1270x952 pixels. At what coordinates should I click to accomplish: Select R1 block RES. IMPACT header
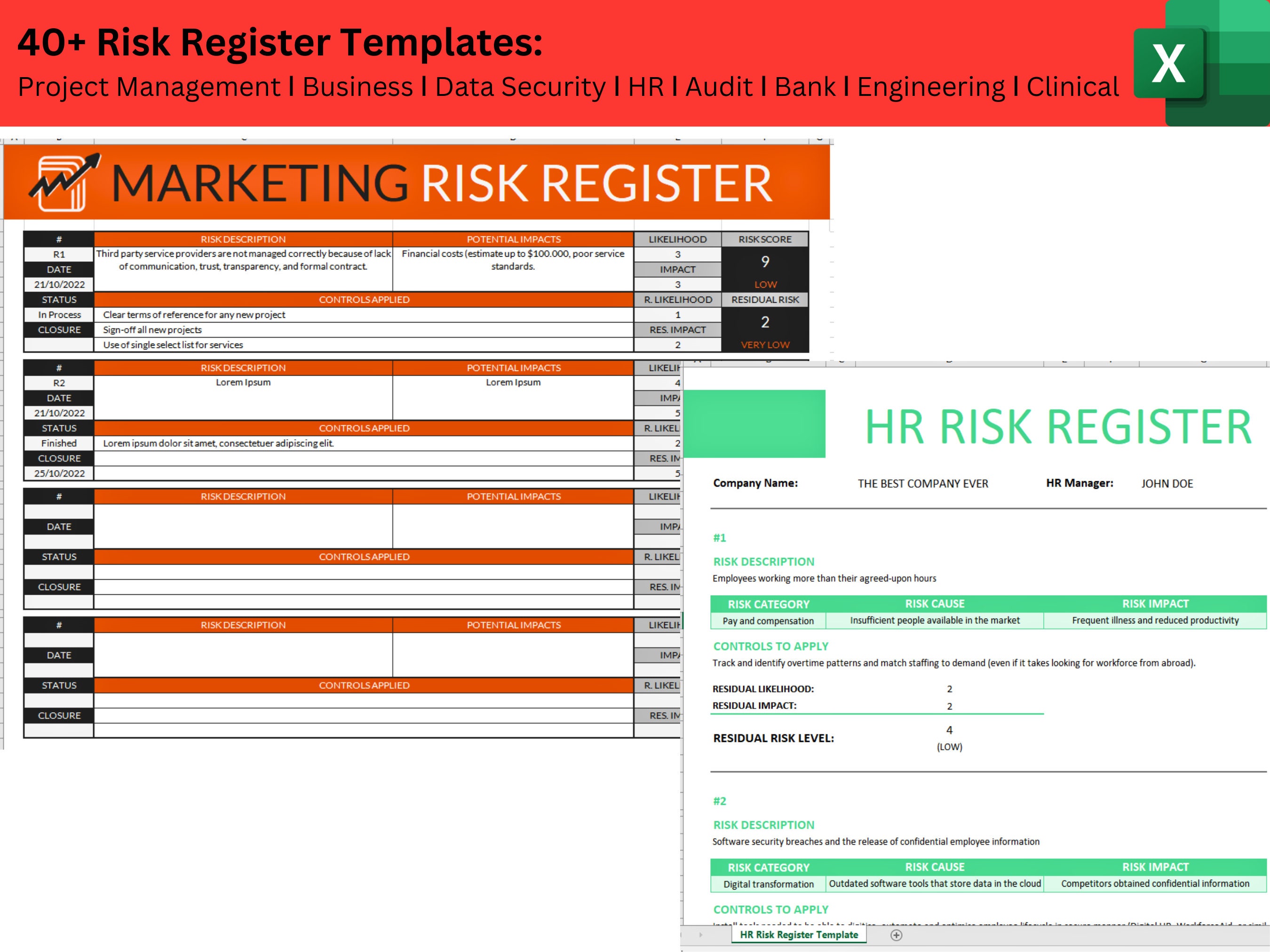click(x=677, y=330)
